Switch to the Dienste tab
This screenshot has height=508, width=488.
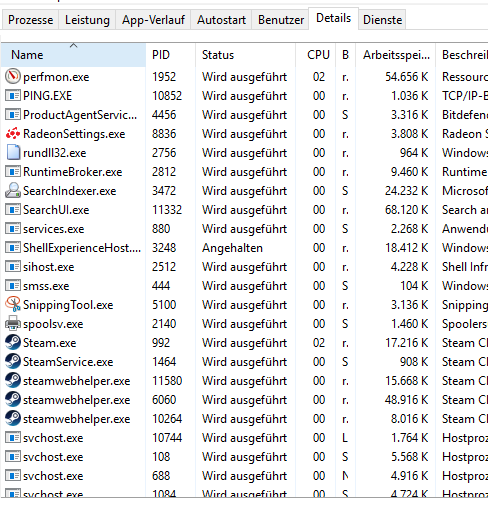click(x=382, y=20)
